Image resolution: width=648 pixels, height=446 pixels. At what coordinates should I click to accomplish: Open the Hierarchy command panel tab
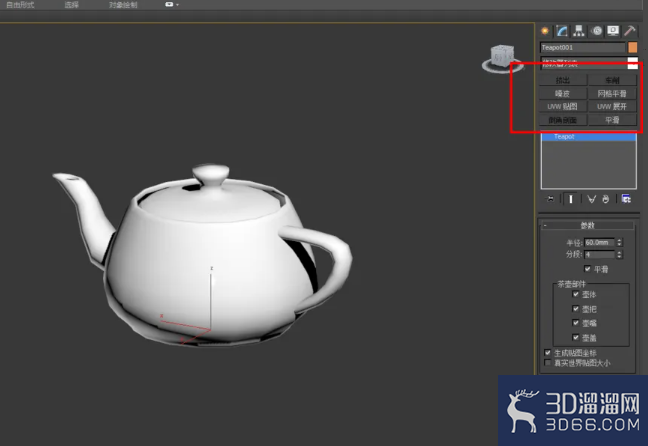(579, 31)
